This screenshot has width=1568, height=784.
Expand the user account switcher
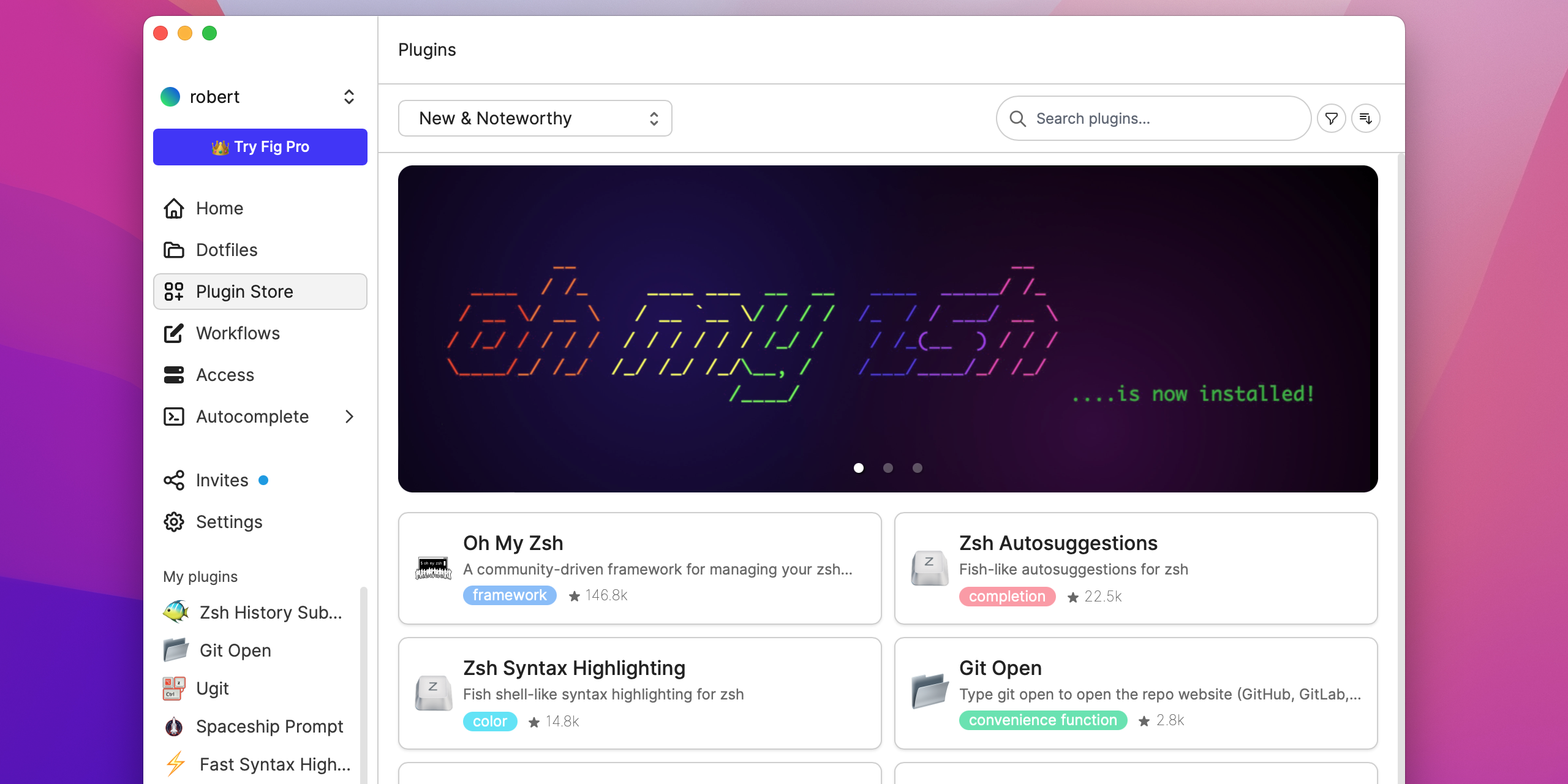coord(349,97)
